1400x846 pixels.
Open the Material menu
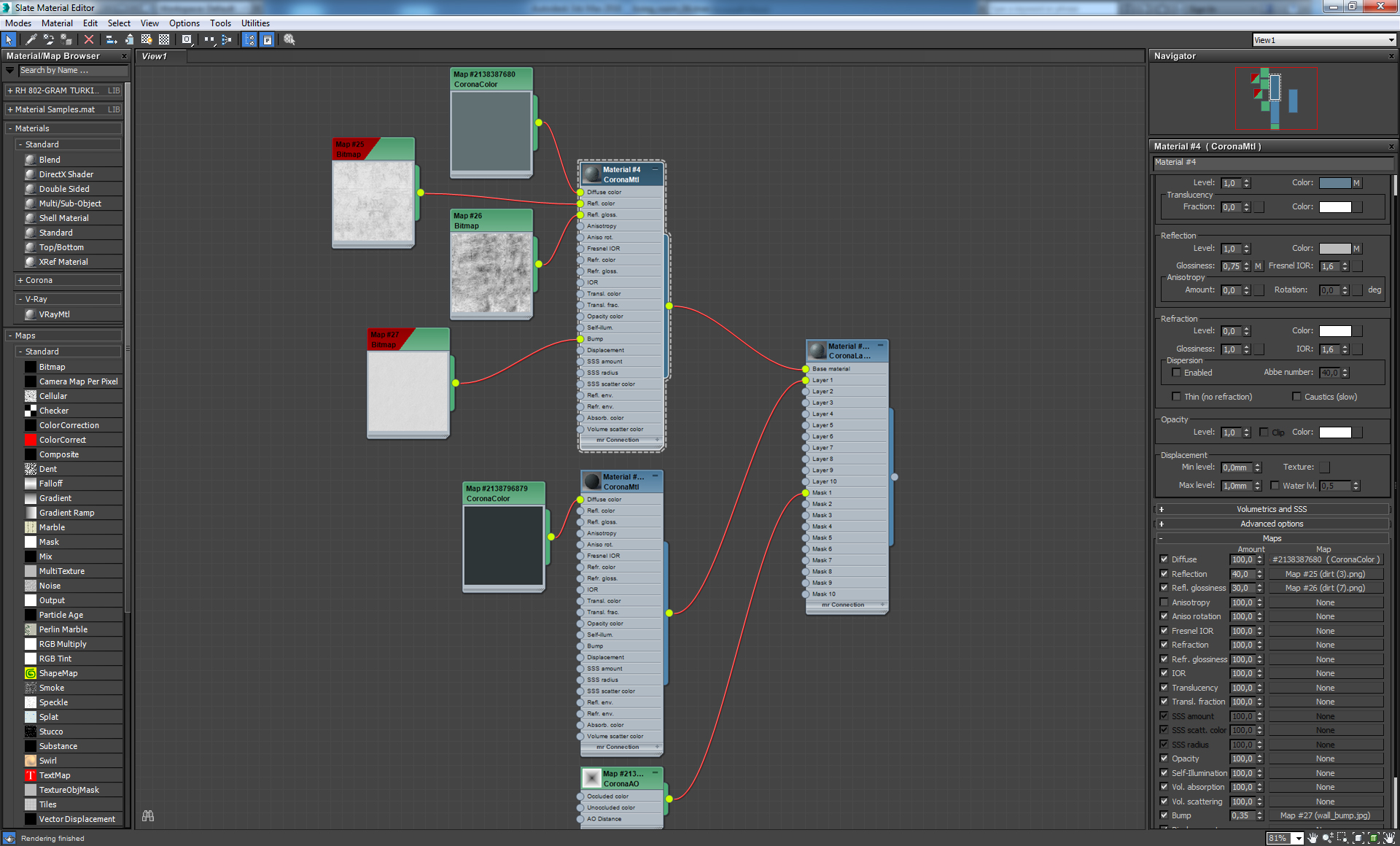pos(57,23)
